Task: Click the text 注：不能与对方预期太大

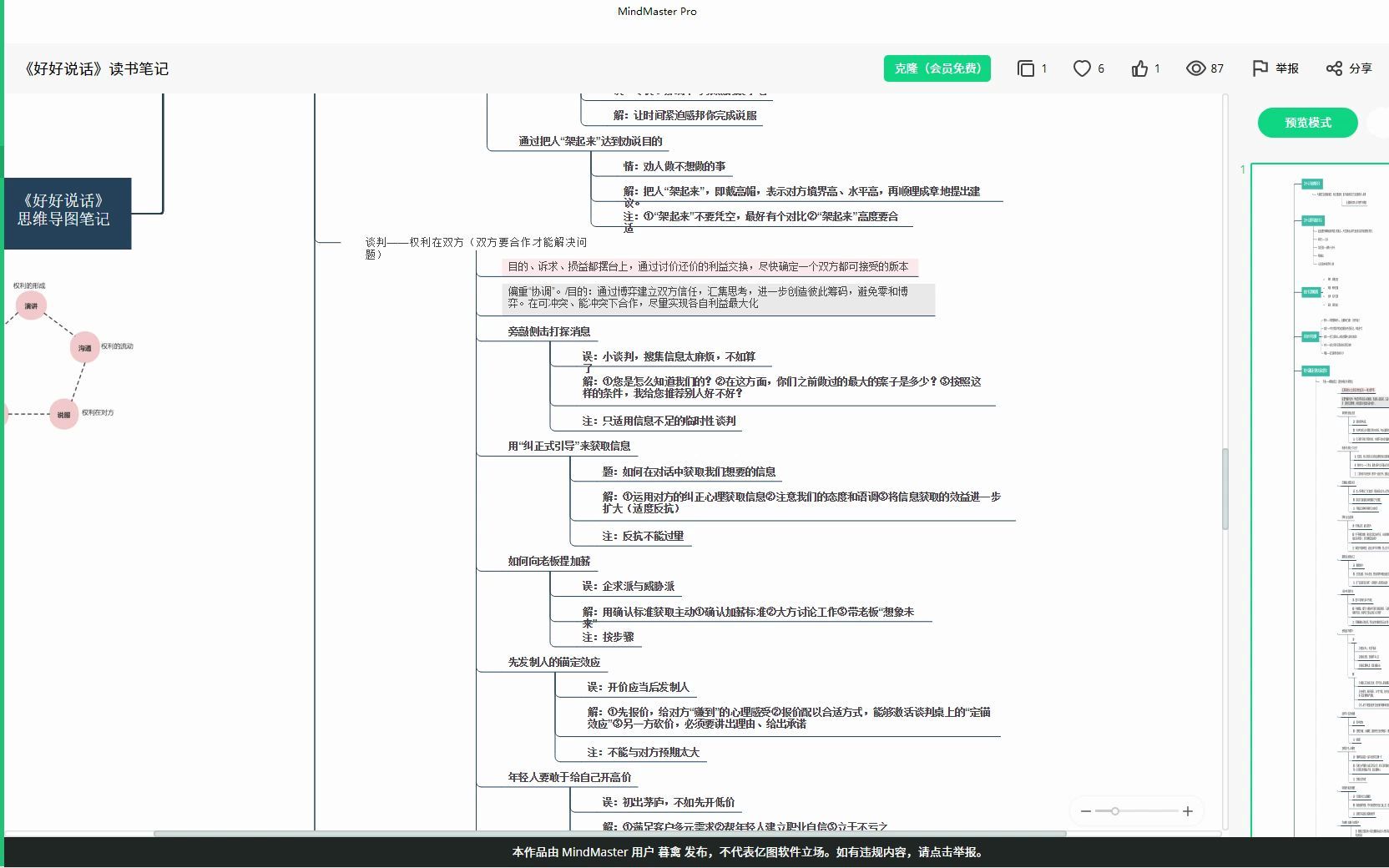Action: point(643,752)
